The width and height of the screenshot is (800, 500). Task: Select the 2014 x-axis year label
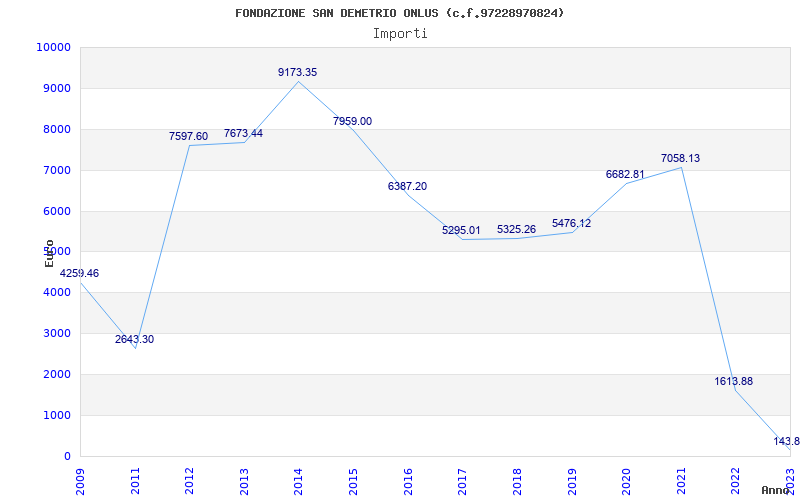click(x=298, y=479)
